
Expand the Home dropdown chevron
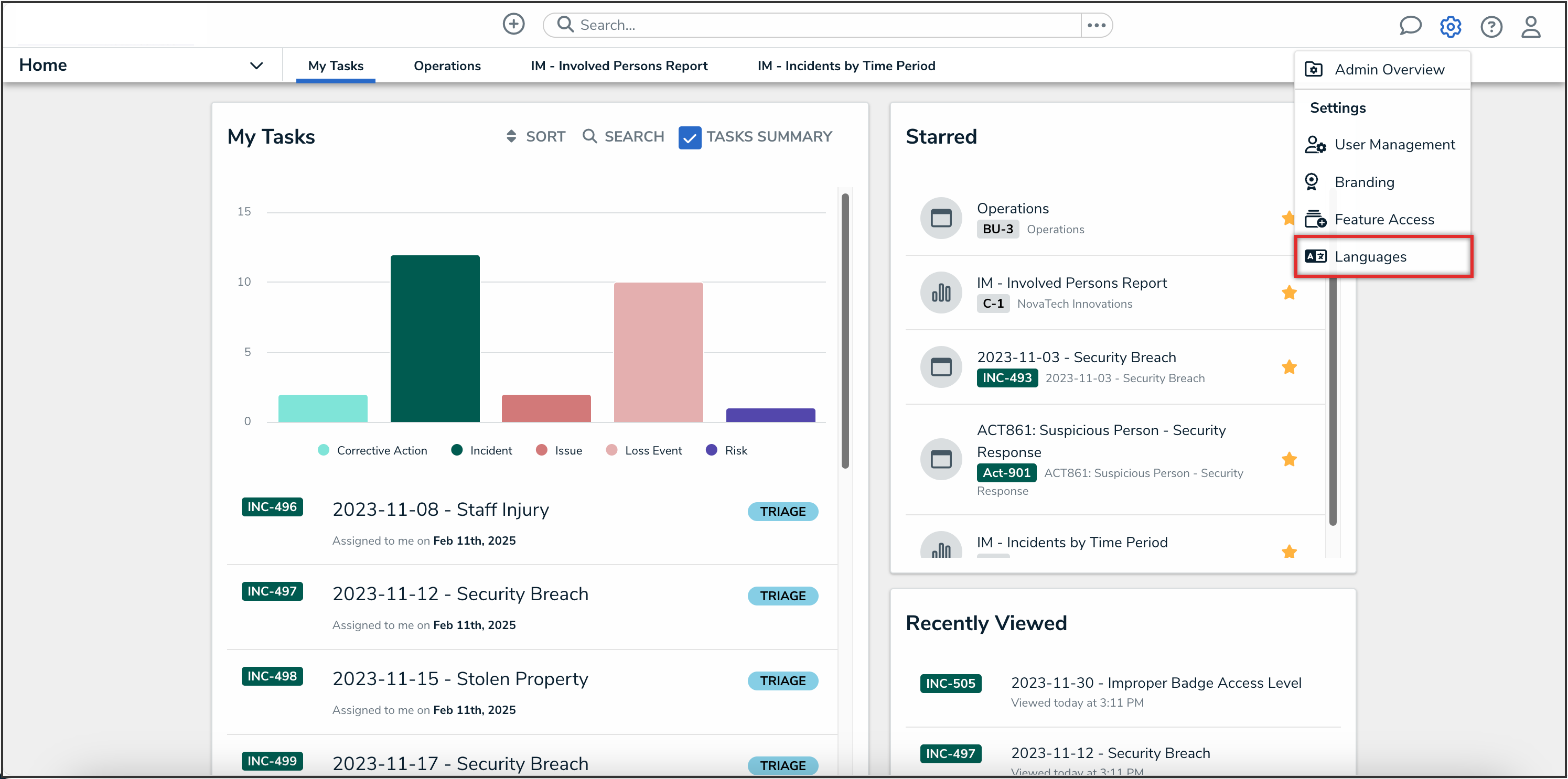coord(256,66)
